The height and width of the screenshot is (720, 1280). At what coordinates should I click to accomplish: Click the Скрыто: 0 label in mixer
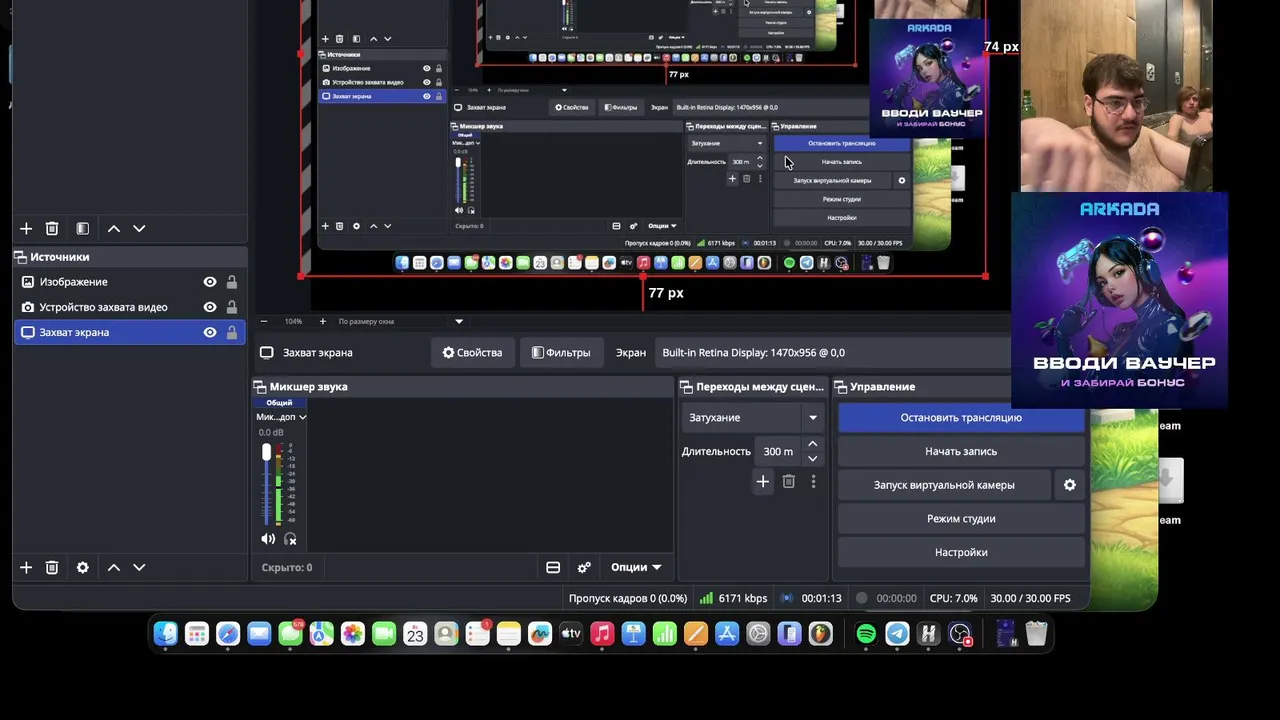(287, 567)
